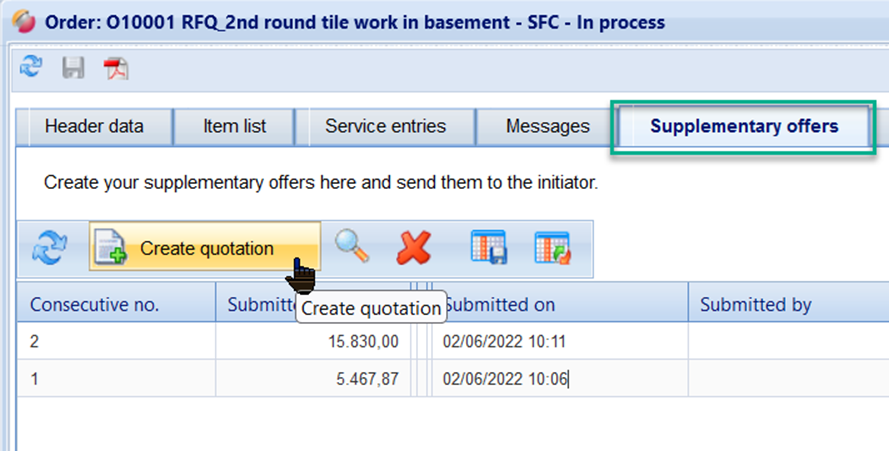
Task: Delete offer with the red X icon
Action: click(413, 248)
